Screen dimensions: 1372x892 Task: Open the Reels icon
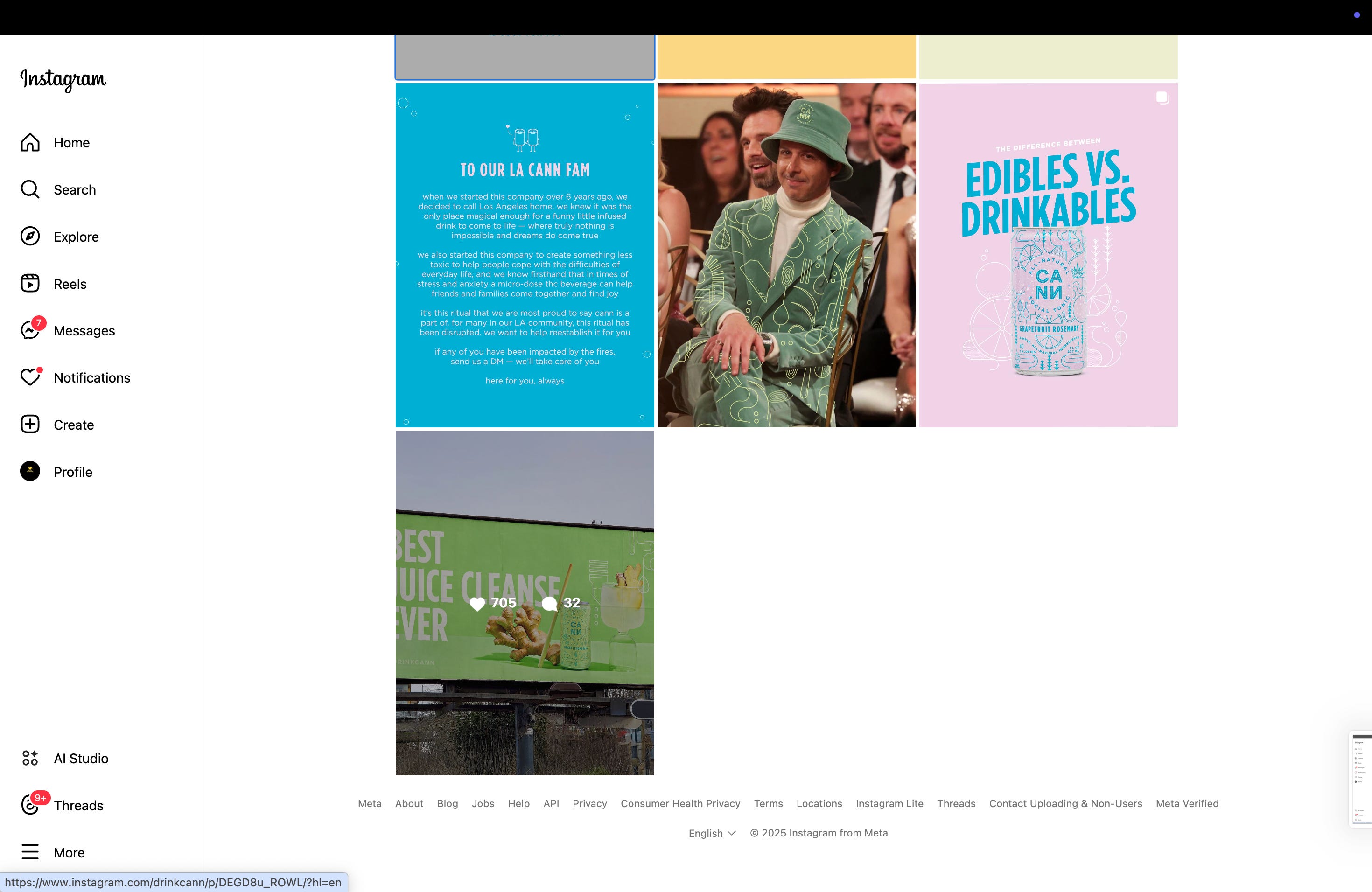coord(30,284)
